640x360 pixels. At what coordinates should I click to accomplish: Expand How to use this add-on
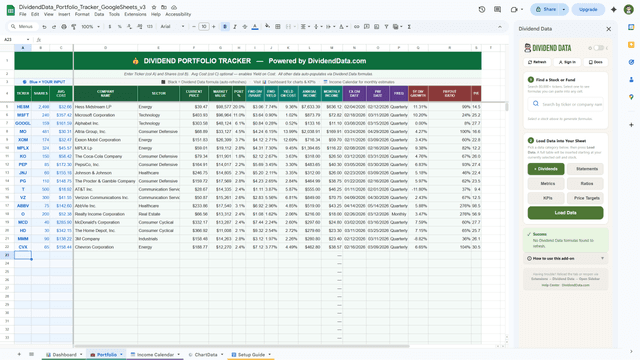coord(565,258)
